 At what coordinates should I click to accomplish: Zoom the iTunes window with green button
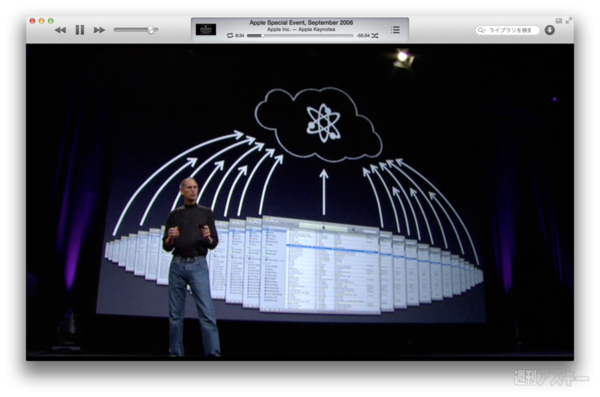(51, 21)
